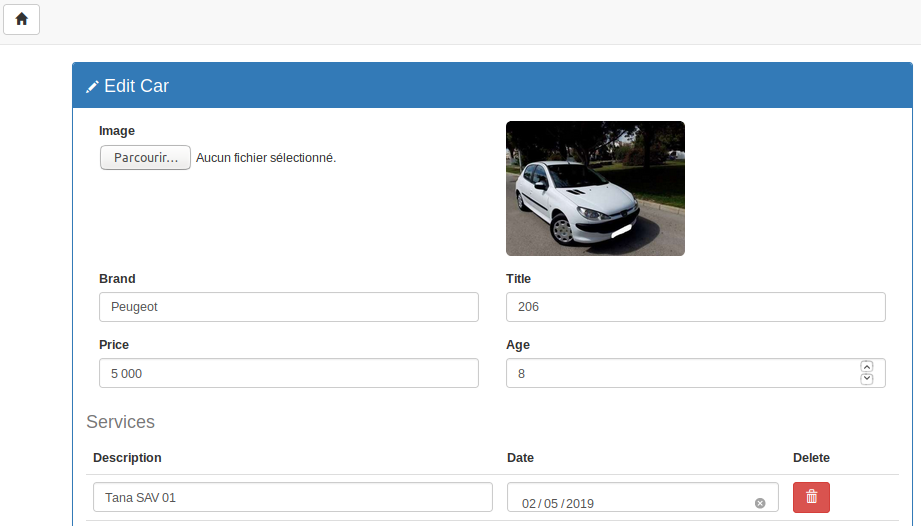Select the service date field 02/05/2019
Screen dimensions: 921x526
643,497
